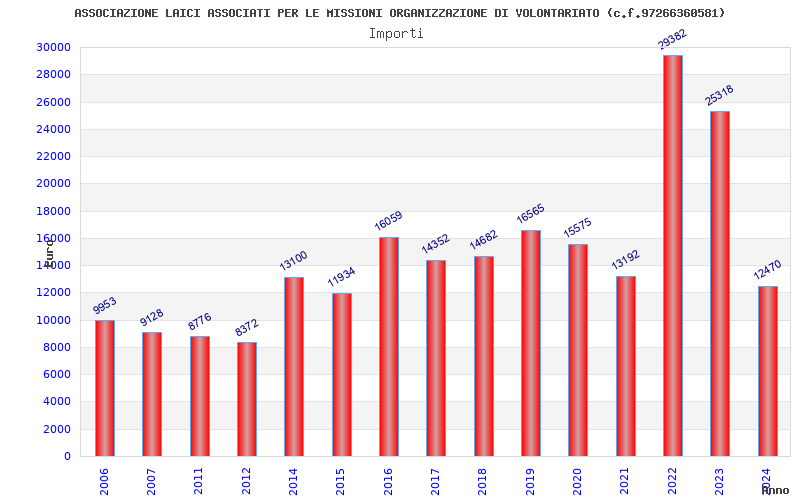This screenshot has height=500, width=800.
Task: Click the x-axis year label 2021
Action: 625,482
